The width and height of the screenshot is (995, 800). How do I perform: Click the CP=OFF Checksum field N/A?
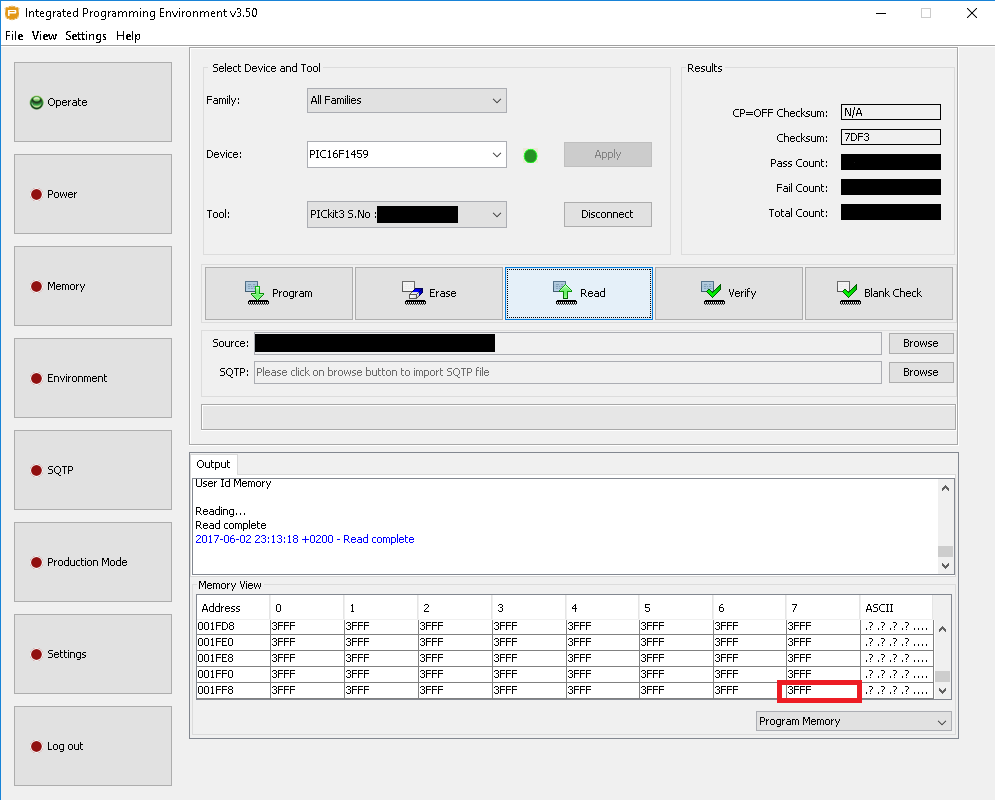pos(891,112)
